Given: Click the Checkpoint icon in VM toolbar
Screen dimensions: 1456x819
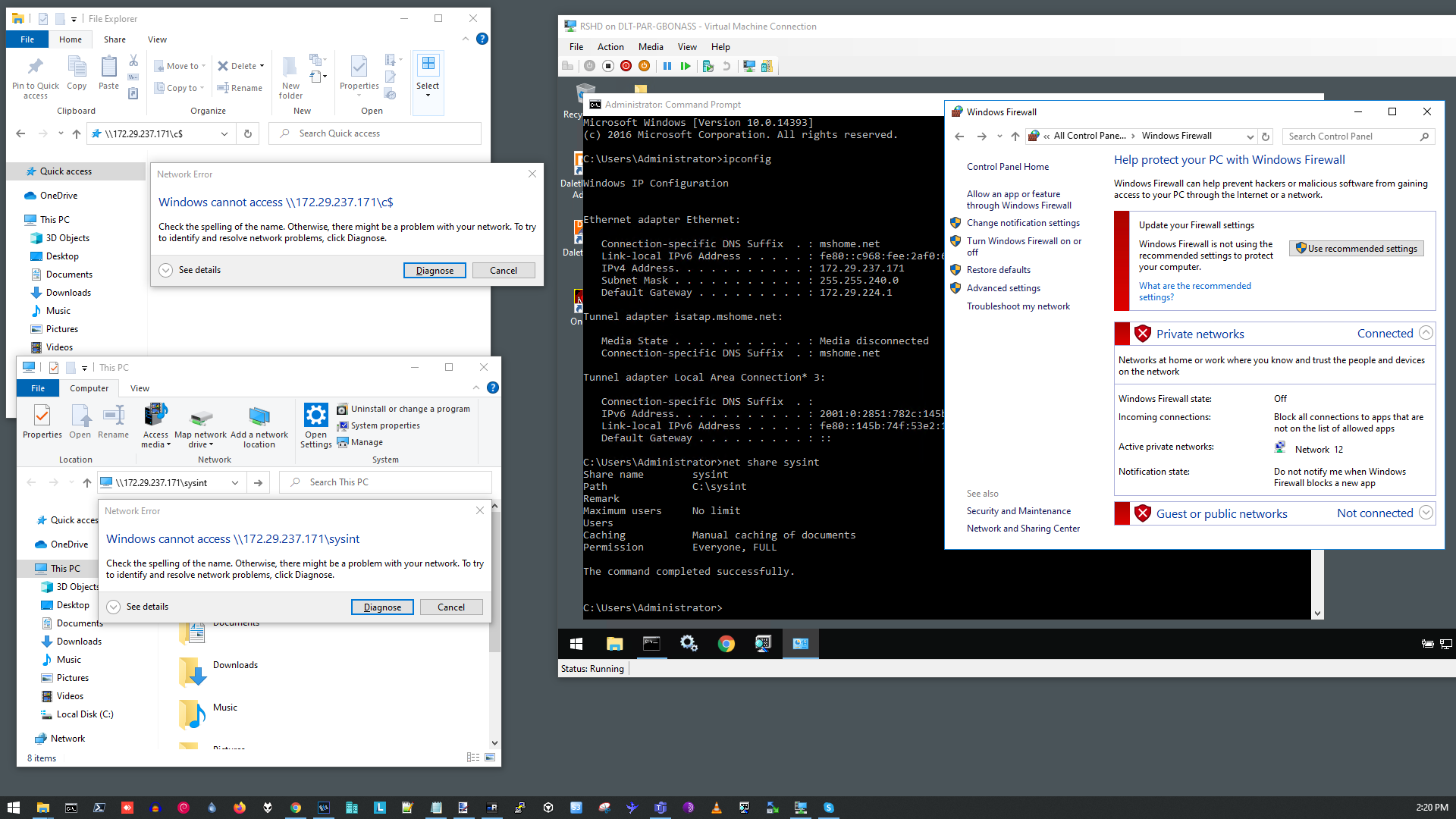Looking at the screenshot, I should [x=708, y=66].
